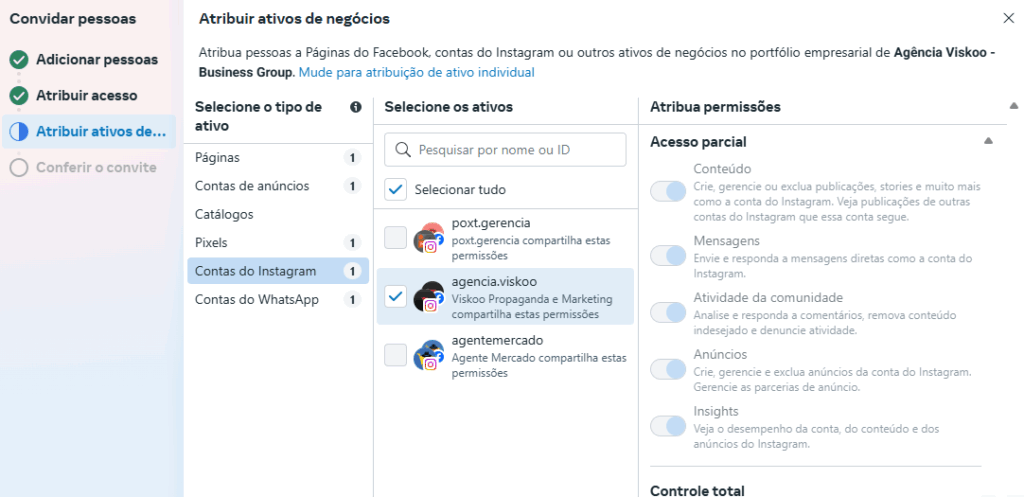Toggle the Conteúdo permission switch
This screenshot has width=1024, height=497.
(x=667, y=191)
